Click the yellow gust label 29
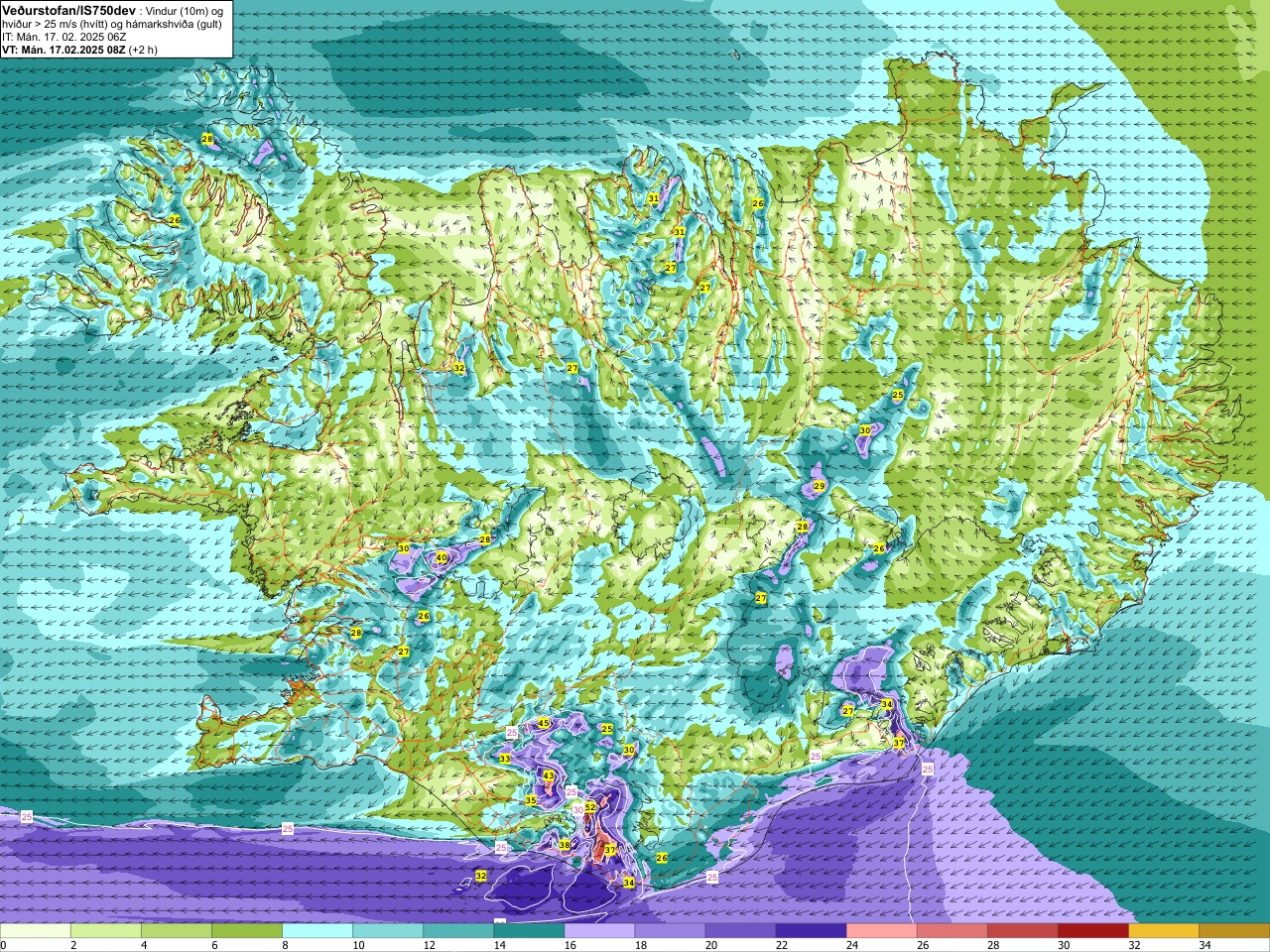Screen dimensions: 1270x952 click(x=820, y=486)
